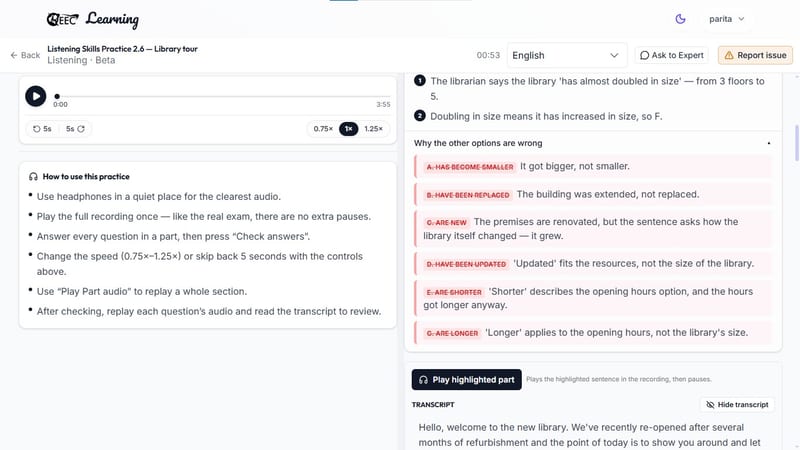Hide the transcript

[737, 405]
